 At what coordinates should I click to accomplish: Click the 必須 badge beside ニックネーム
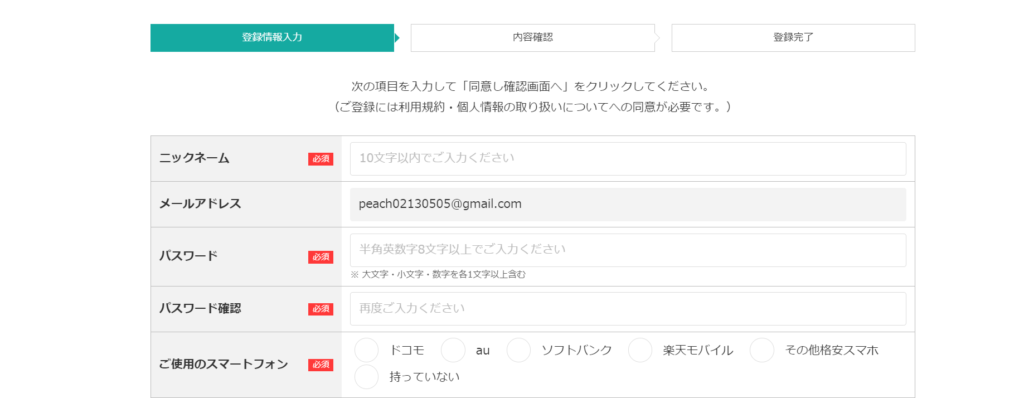click(x=321, y=159)
